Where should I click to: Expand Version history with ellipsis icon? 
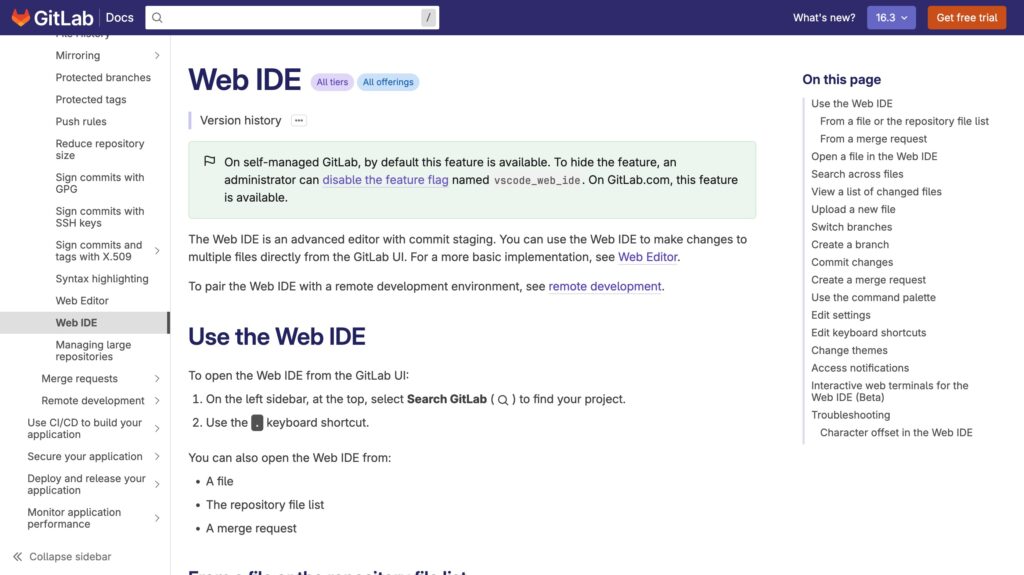[x=298, y=120]
